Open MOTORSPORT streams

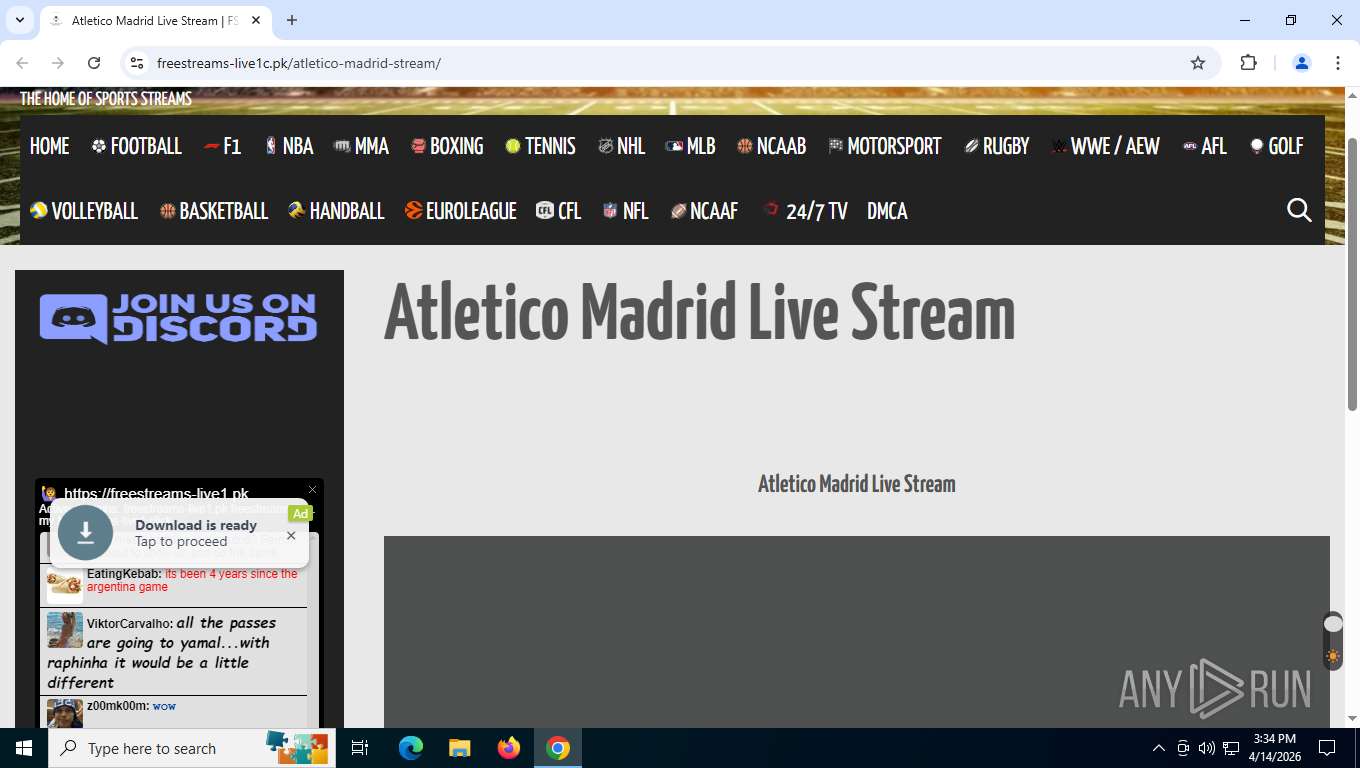(885, 146)
